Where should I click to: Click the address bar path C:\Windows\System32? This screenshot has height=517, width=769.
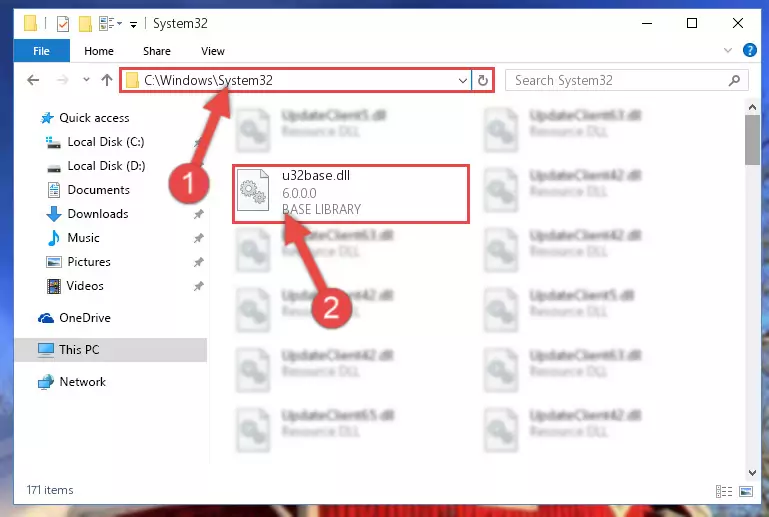point(208,80)
